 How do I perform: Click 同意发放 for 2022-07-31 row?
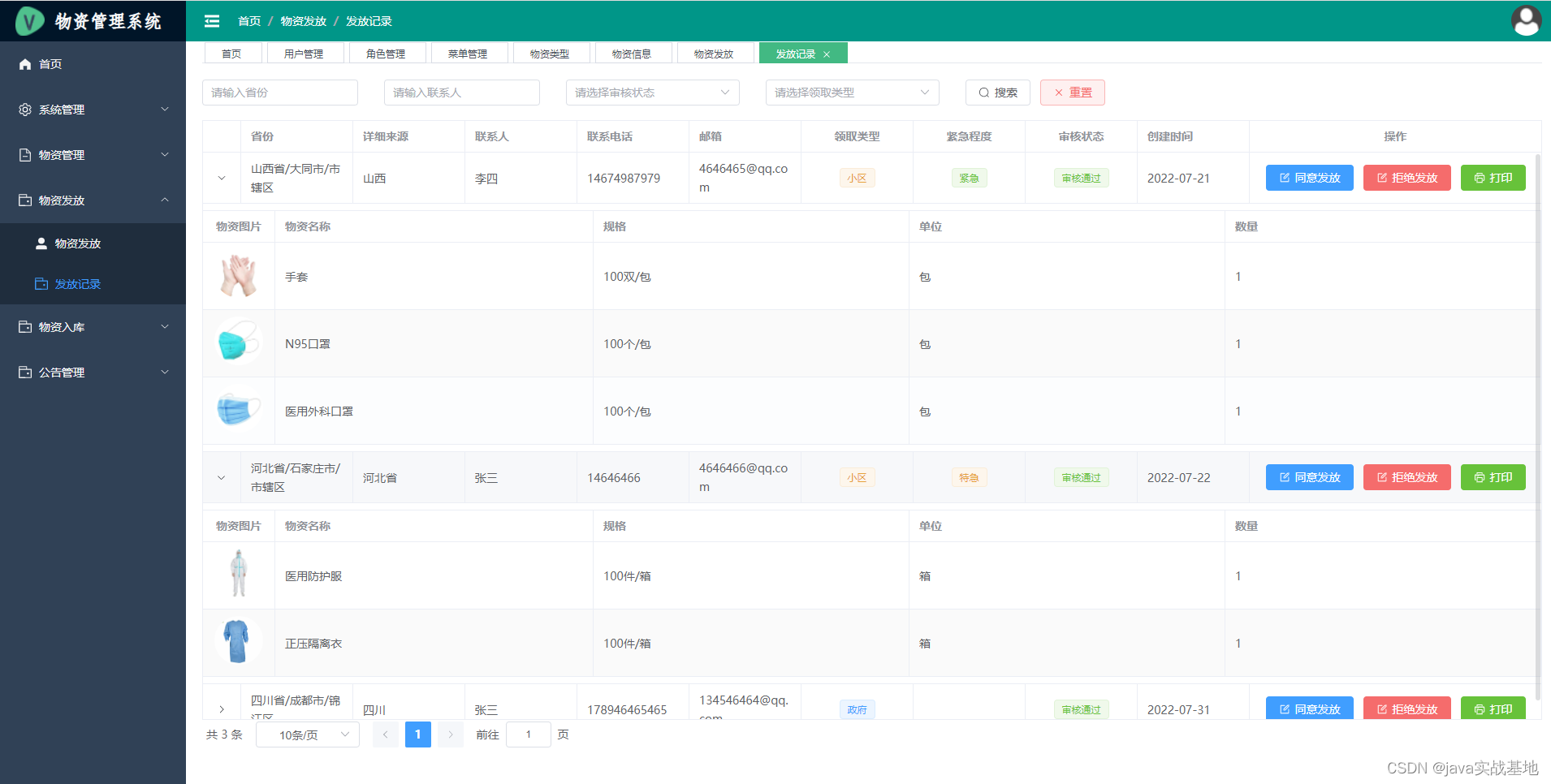pos(1310,708)
